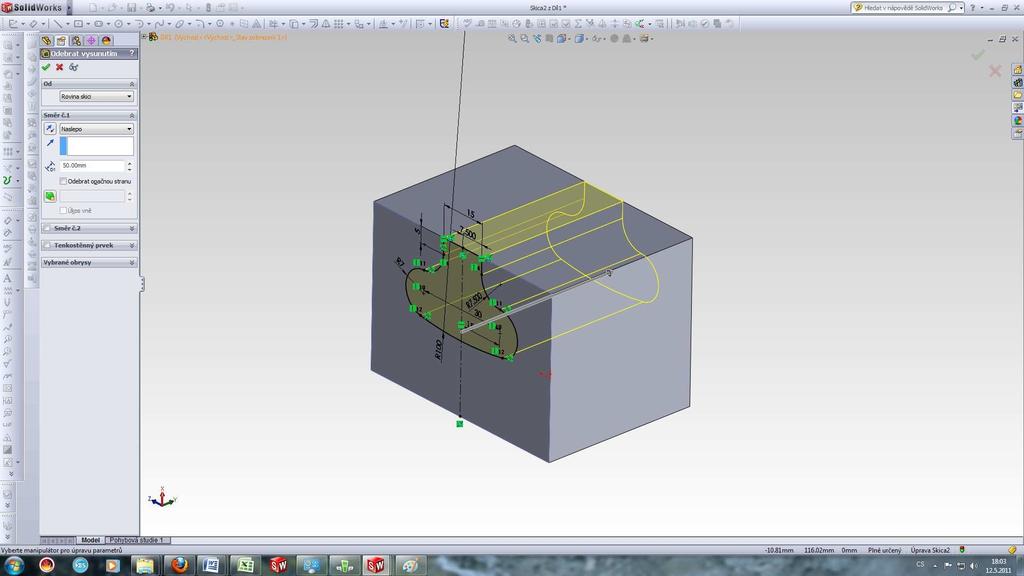Select the Linear Sketch Pattern tool
This screenshot has height=576, width=1024.
click(x=339, y=24)
